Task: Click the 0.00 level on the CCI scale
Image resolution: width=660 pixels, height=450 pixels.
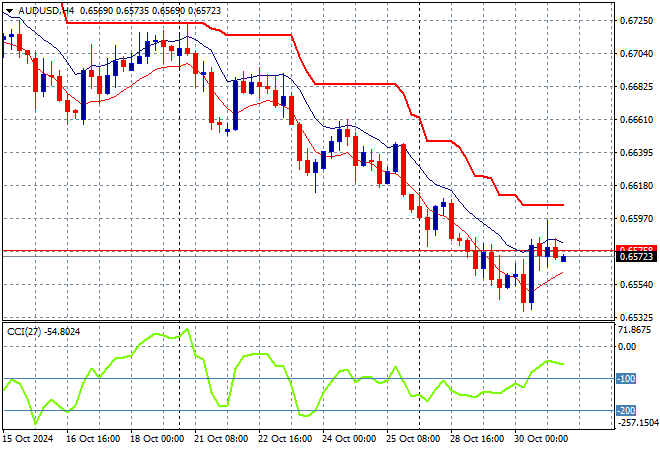Action: tap(628, 347)
